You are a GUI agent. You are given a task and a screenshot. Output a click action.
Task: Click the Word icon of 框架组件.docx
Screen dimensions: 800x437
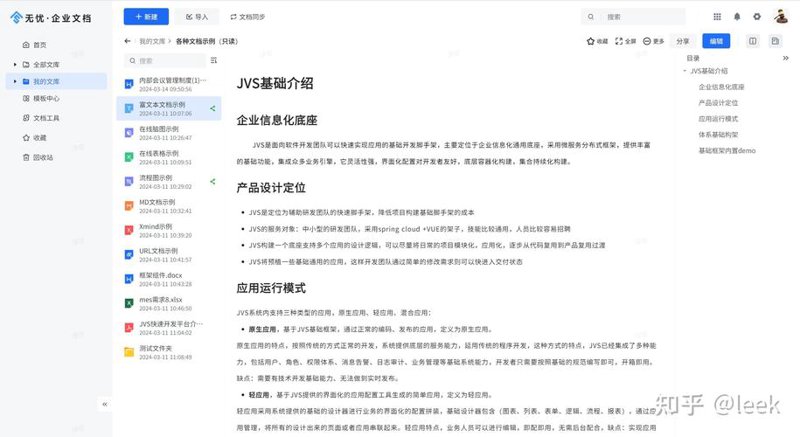click(x=129, y=279)
